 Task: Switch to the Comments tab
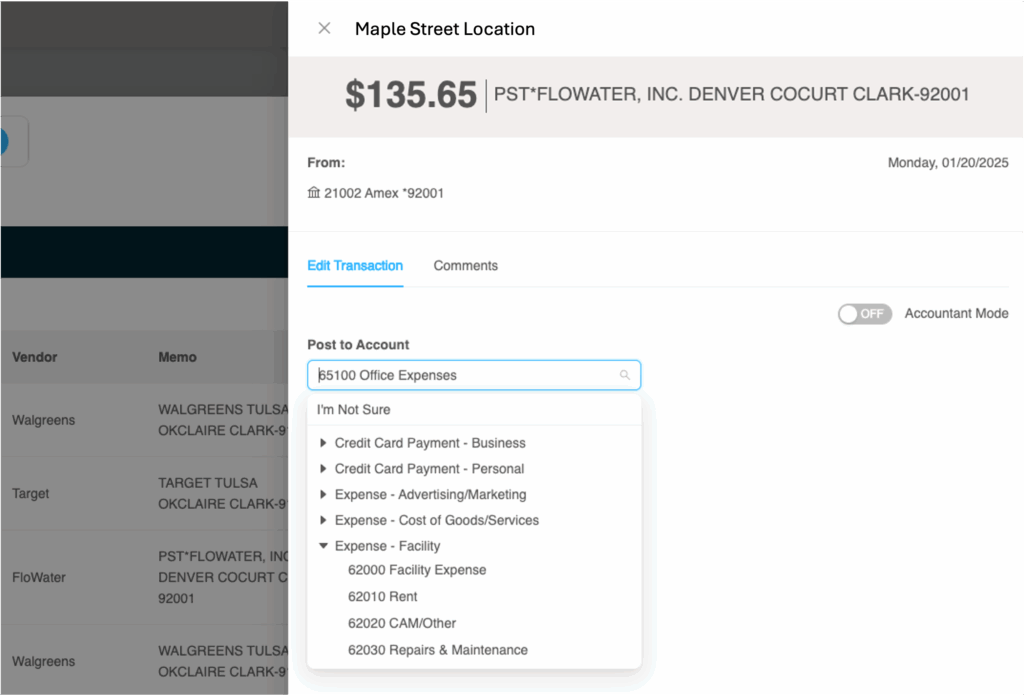[x=465, y=266]
